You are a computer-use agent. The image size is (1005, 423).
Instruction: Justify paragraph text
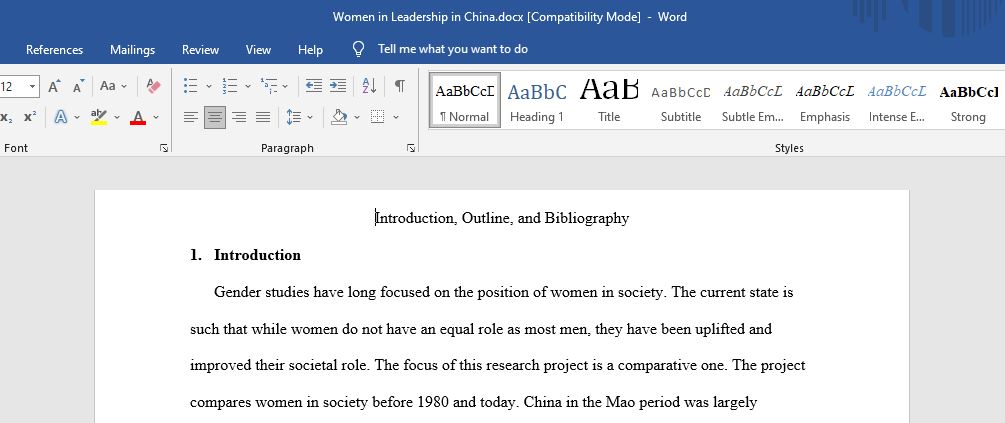[263, 117]
